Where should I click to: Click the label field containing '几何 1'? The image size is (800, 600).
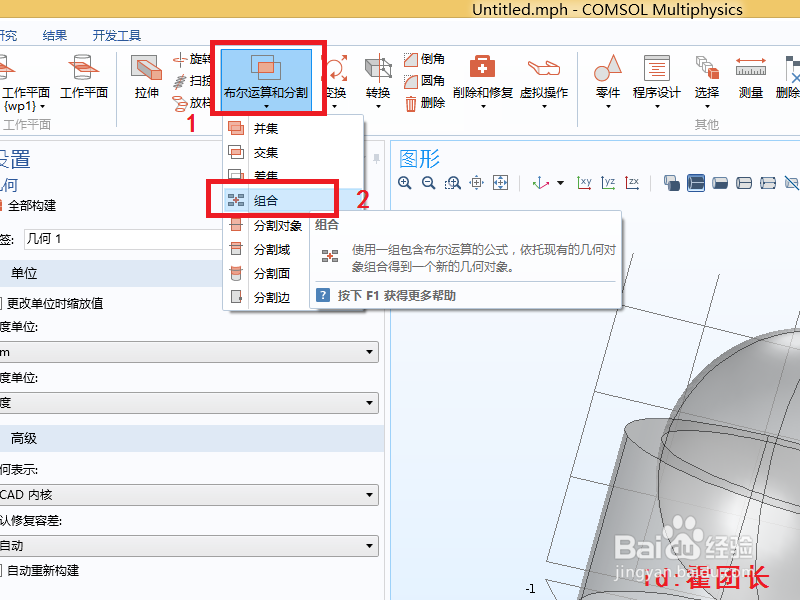coord(123,239)
